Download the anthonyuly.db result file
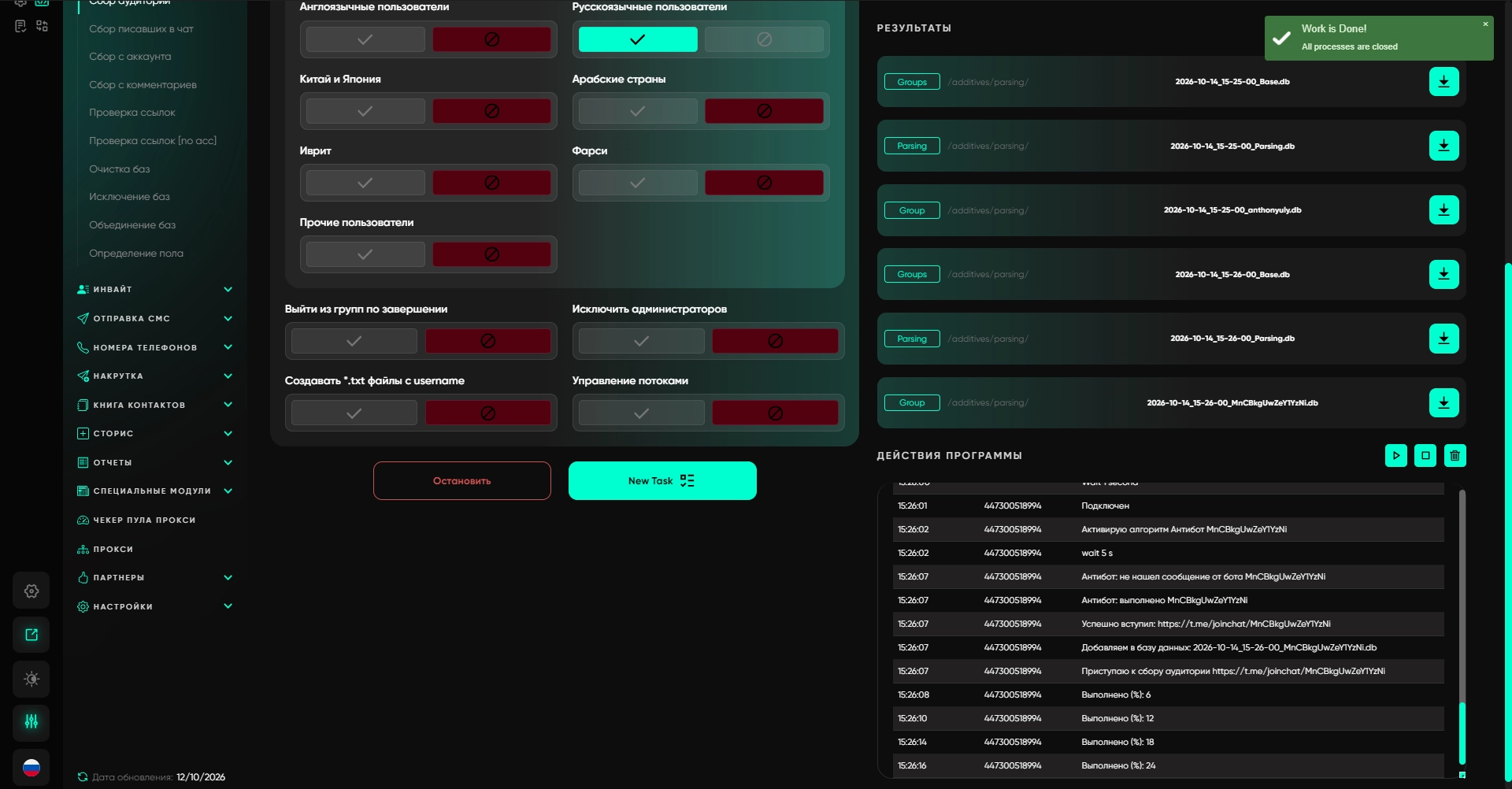 (1443, 210)
